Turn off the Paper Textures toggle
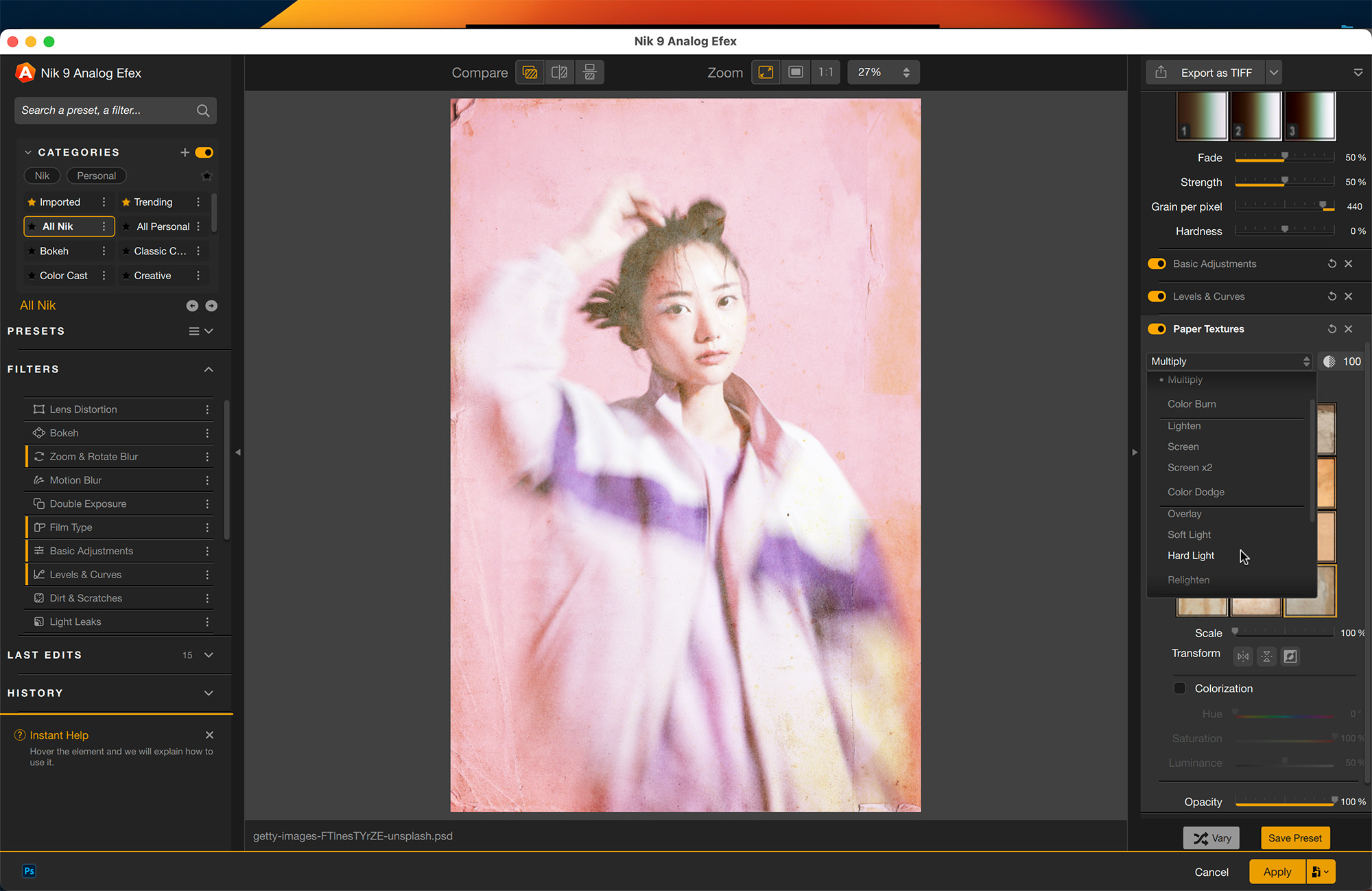The width and height of the screenshot is (1372, 891). 1157,329
